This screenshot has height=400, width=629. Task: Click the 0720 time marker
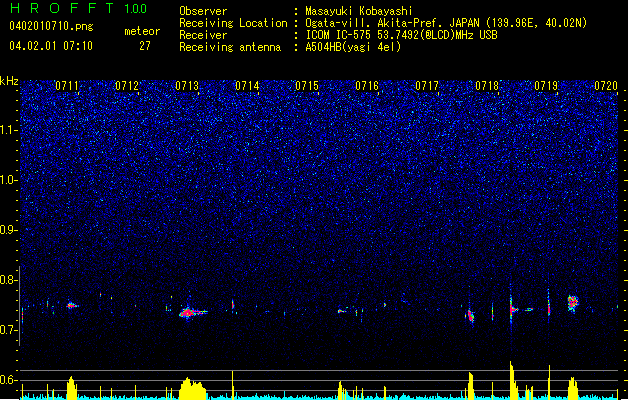click(606, 86)
